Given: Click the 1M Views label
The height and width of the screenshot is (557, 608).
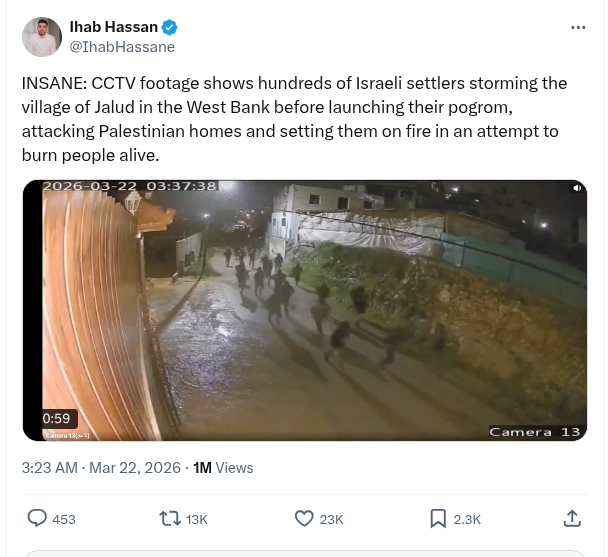Looking at the screenshot, I should (x=223, y=467).
